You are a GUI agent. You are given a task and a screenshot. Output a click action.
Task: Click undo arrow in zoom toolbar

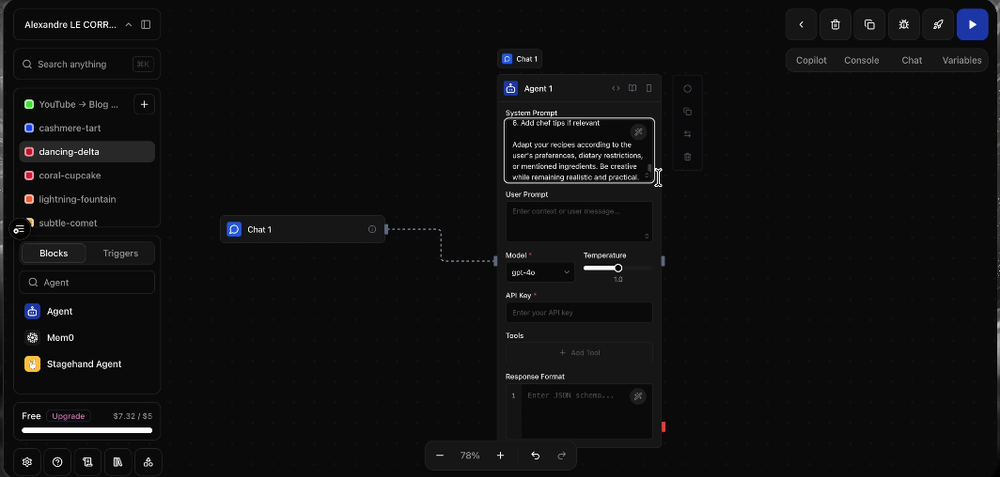pyautogui.click(x=536, y=455)
